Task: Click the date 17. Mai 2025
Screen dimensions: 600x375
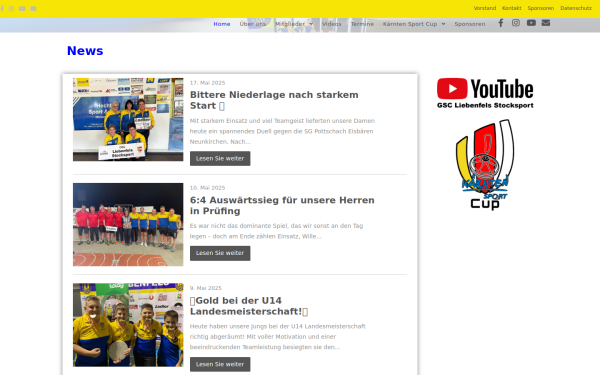Action: click(x=207, y=83)
